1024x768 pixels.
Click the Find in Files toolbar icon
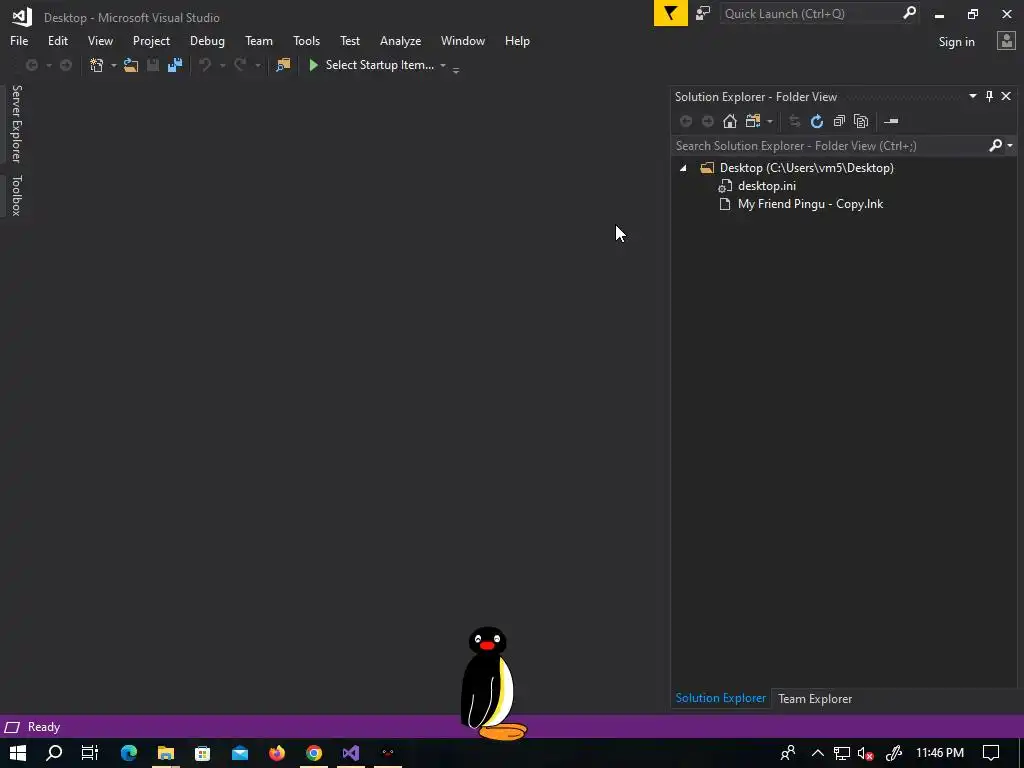283,65
